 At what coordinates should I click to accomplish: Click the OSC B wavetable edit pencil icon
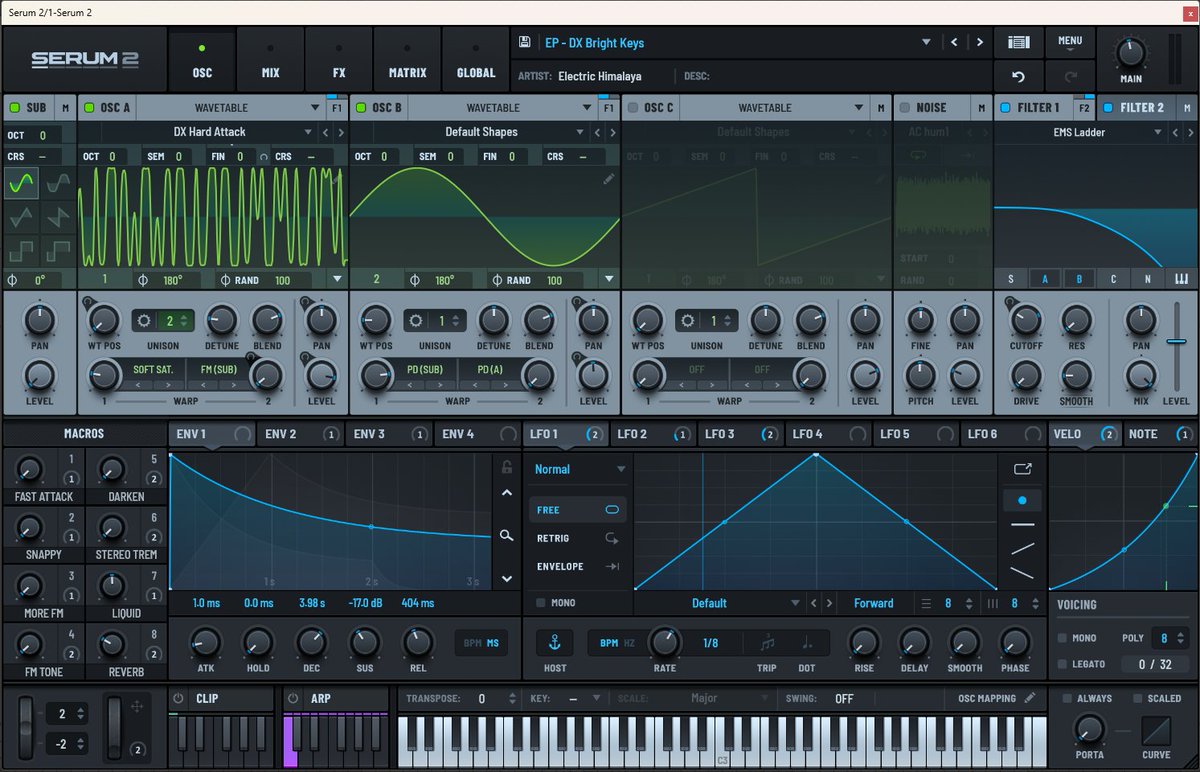pos(609,178)
